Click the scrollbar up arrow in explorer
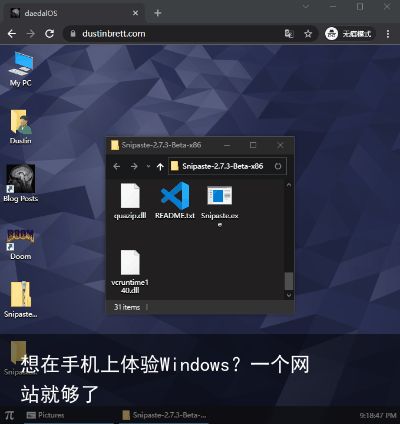This screenshot has height=424, width=400. (x=289, y=185)
